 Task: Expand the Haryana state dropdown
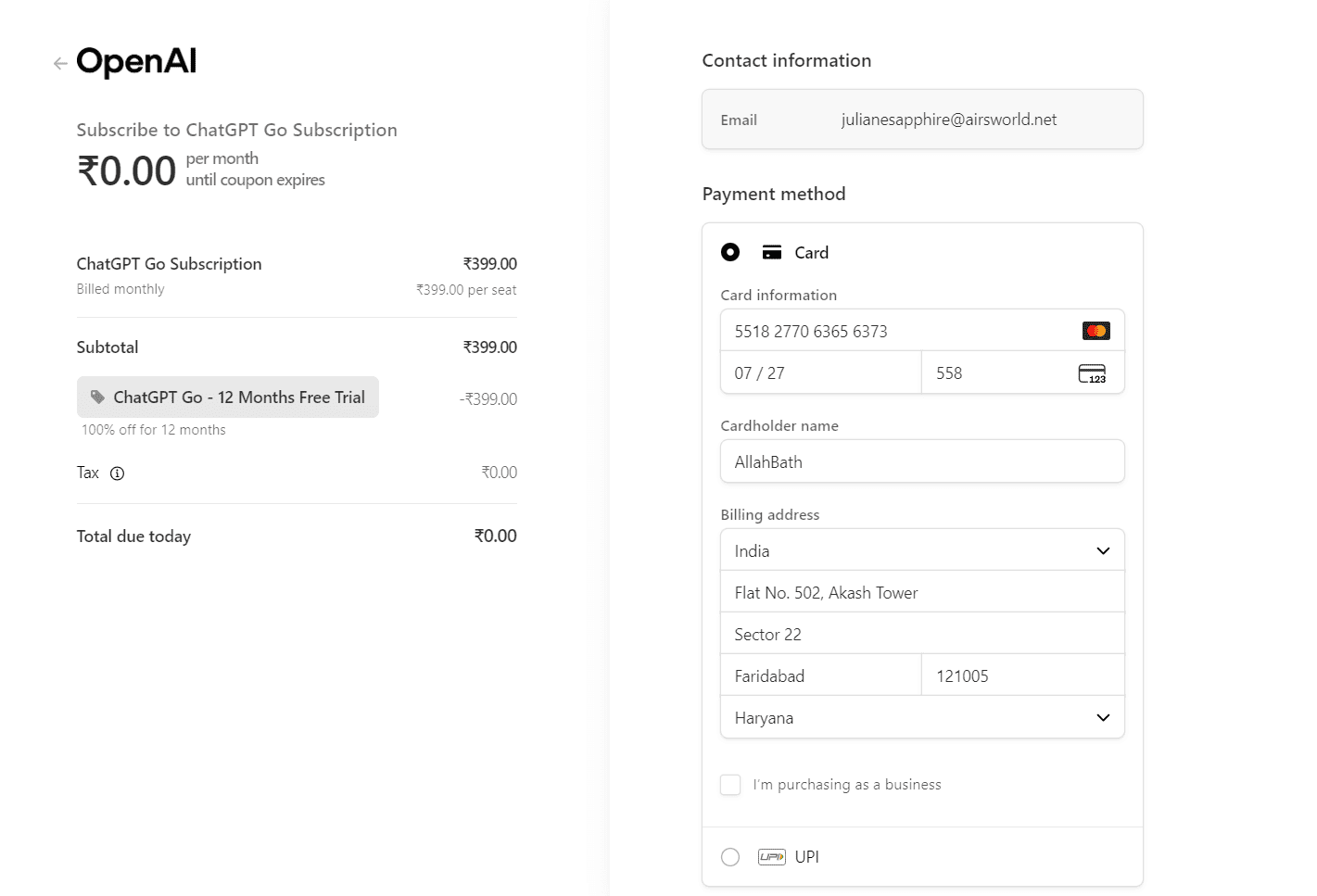click(x=921, y=718)
